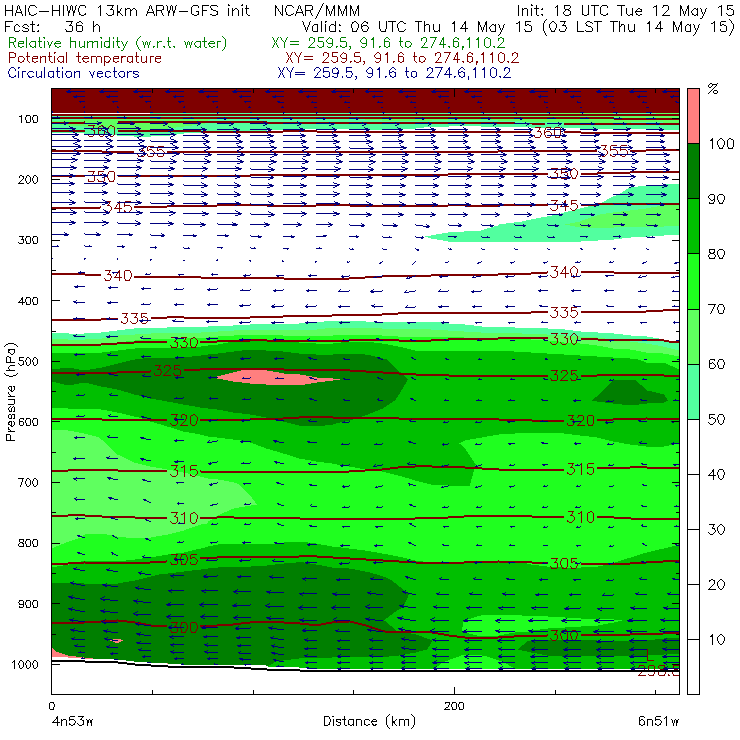Click the colorbar '70' tick label
This screenshot has width=740, height=740.
point(716,309)
